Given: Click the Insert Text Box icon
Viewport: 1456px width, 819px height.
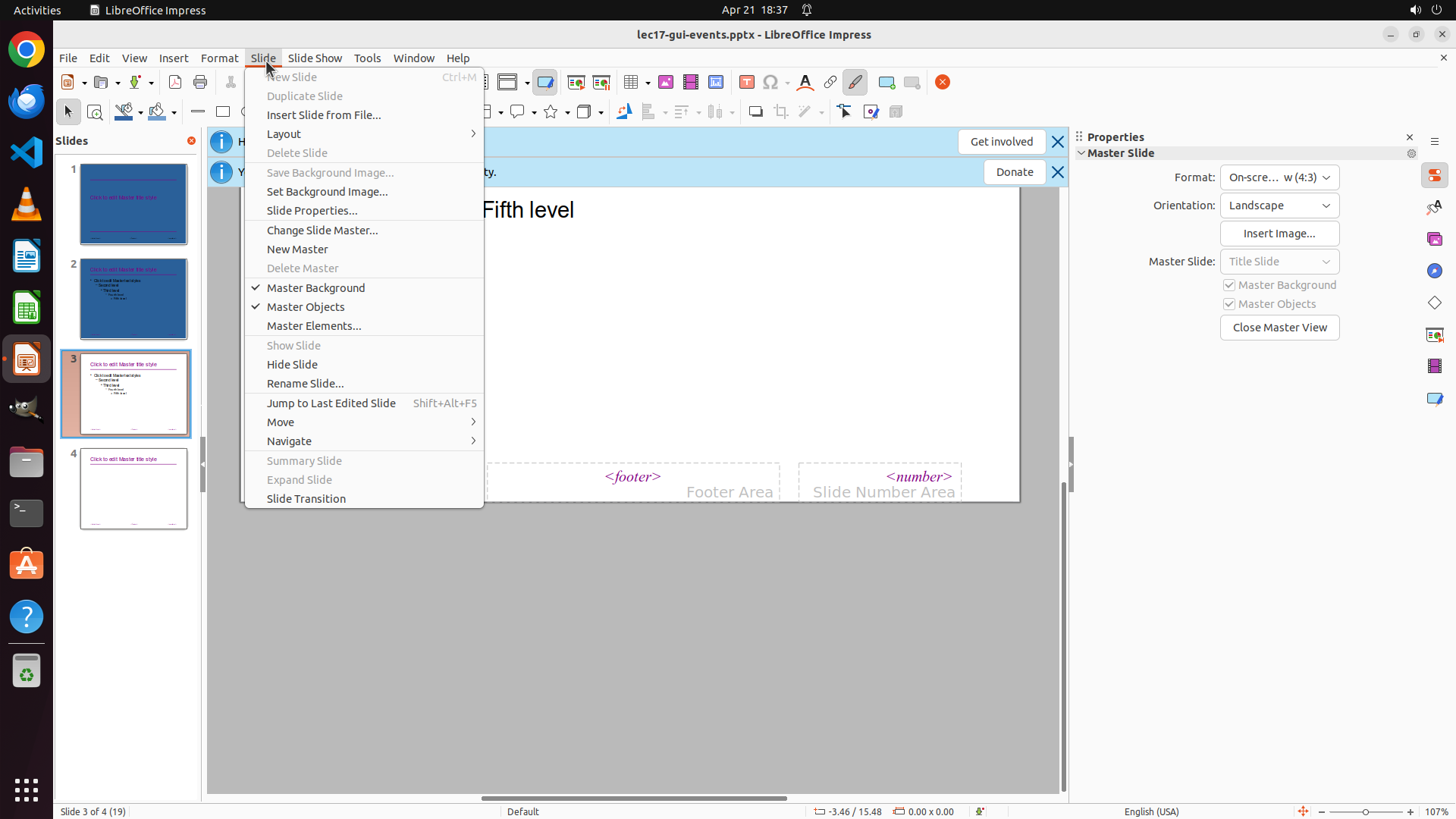Looking at the screenshot, I should [x=746, y=83].
